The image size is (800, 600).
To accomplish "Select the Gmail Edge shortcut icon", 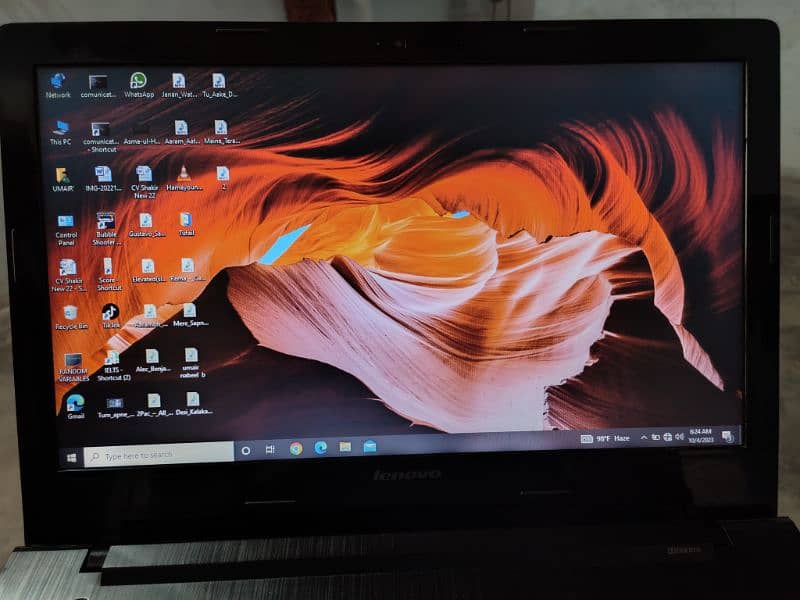I will 75,403.
